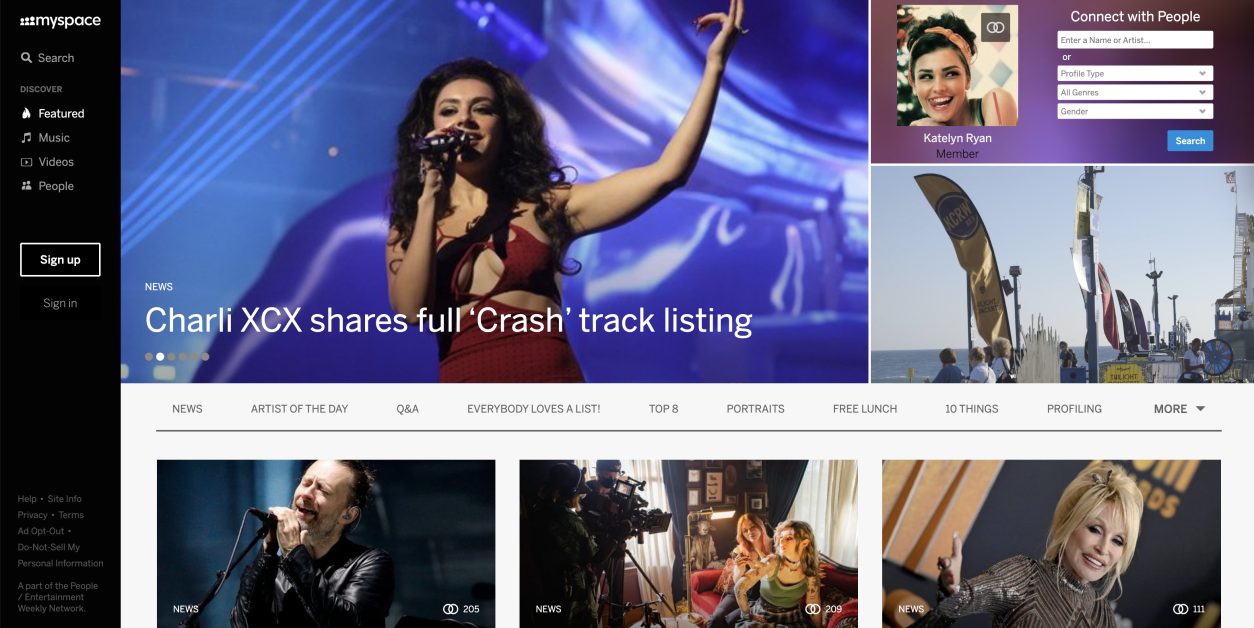Open Do-Not-Sell My Personal Information link
Viewport: 1254px width, 628px height.
point(60,555)
